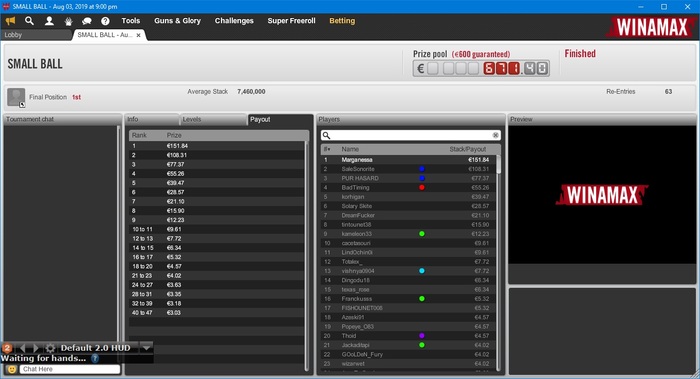Viewport: 700px width, 379px height.
Task: Select player DreamFucker in the list
Action: pyautogui.click(x=407, y=215)
